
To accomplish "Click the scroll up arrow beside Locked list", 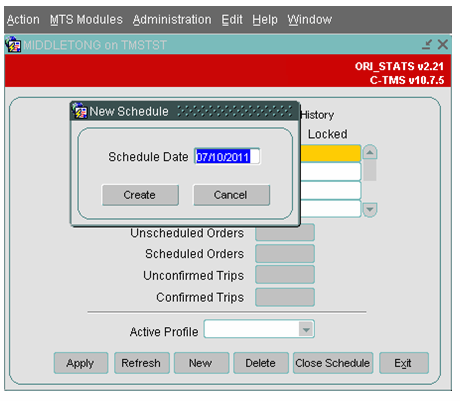I will pyautogui.click(x=370, y=152).
